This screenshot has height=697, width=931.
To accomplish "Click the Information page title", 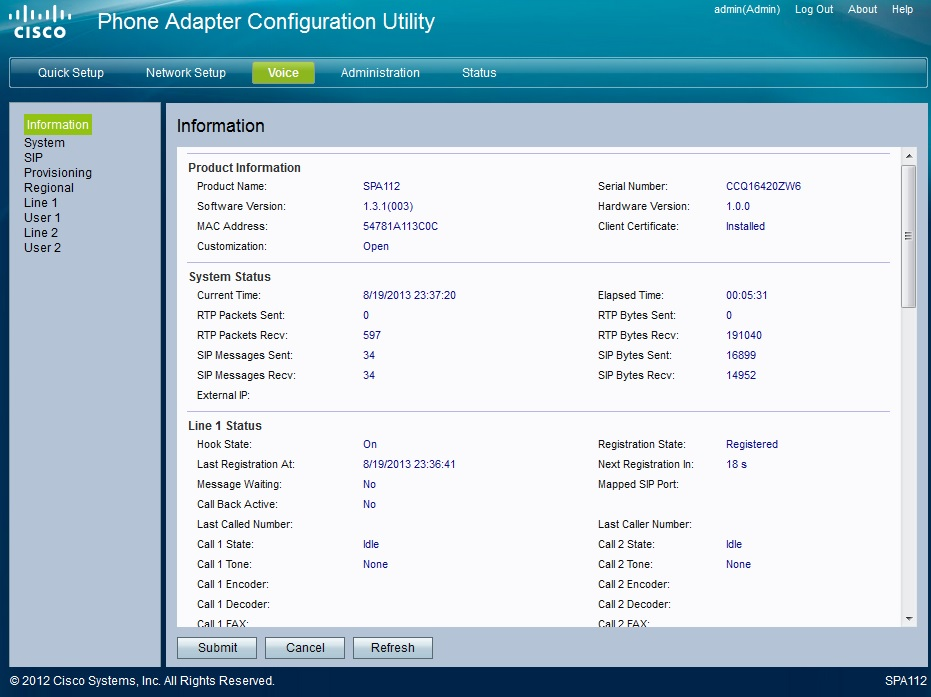I will click(x=220, y=126).
